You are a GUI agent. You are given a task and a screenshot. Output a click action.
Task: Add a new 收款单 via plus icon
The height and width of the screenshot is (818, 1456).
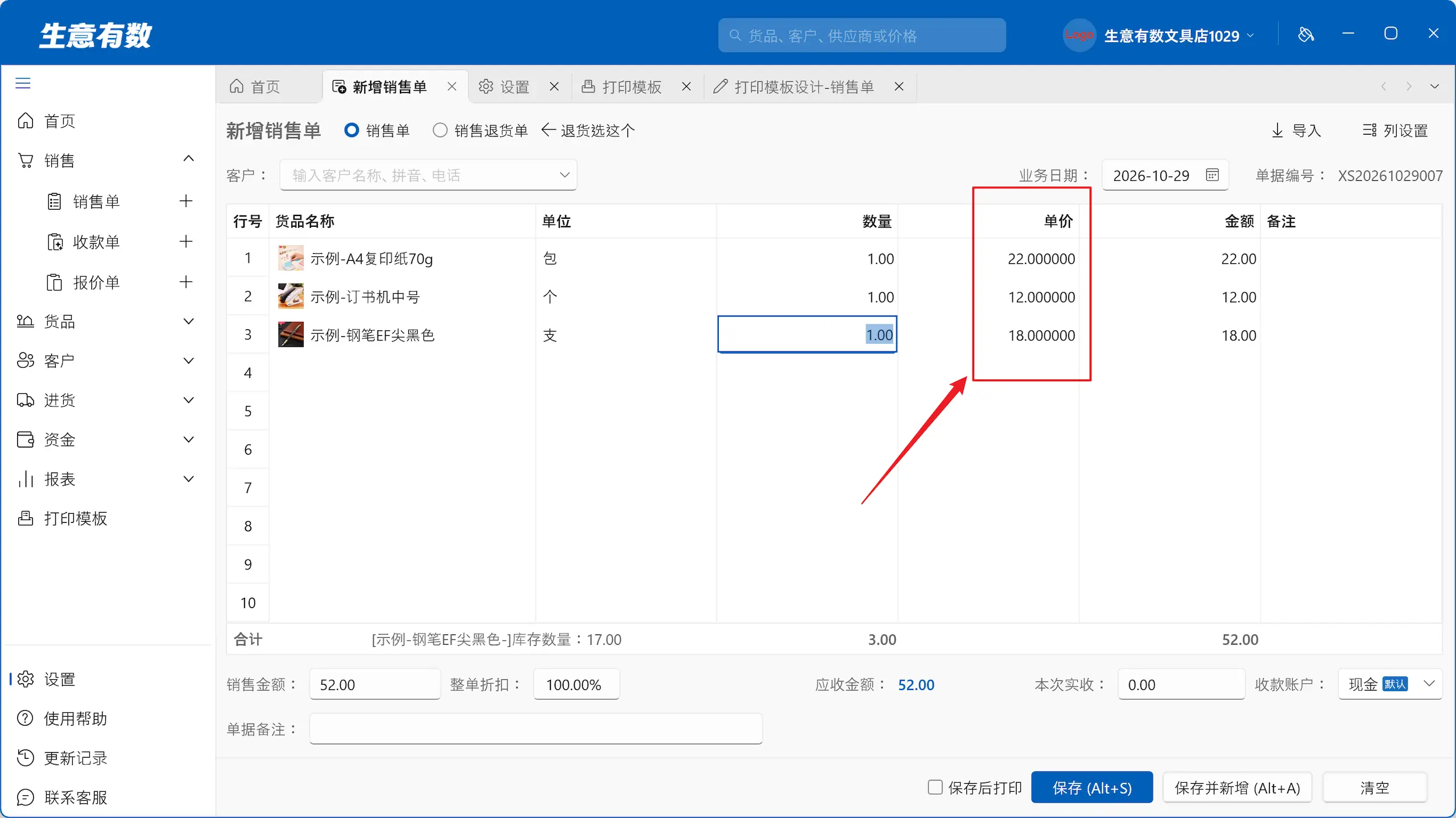coord(186,242)
